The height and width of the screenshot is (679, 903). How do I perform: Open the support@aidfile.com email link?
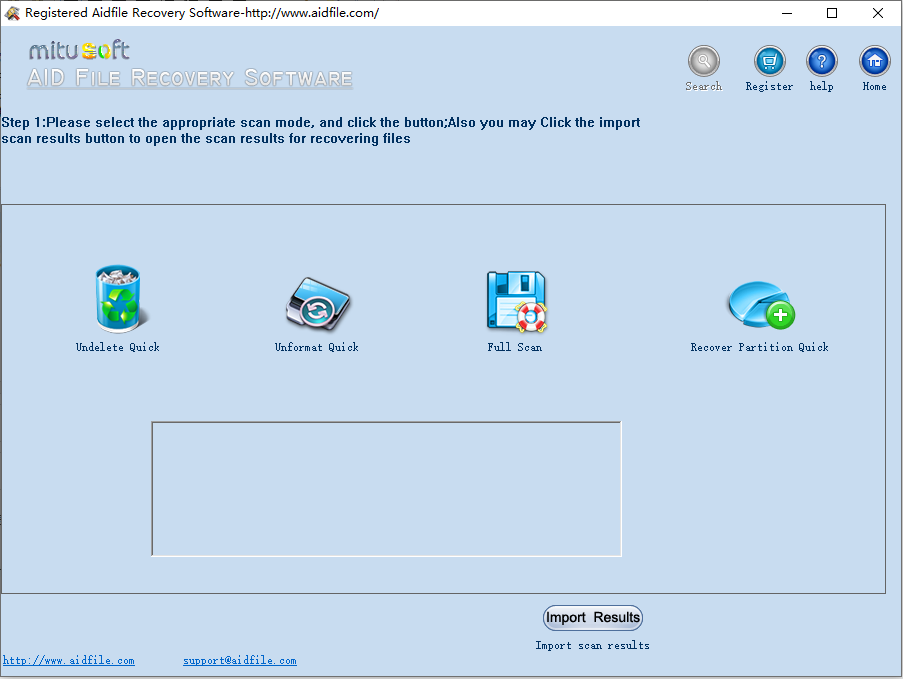[x=239, y=660]
